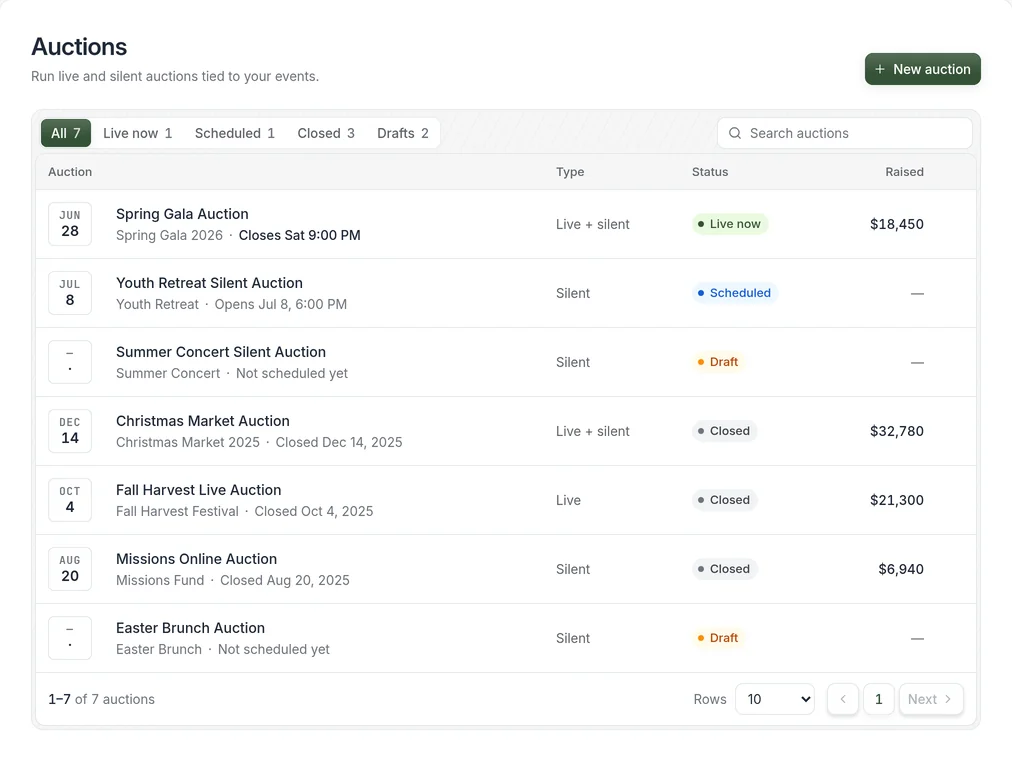Open Missions Online Auction

tap(196, 559)
